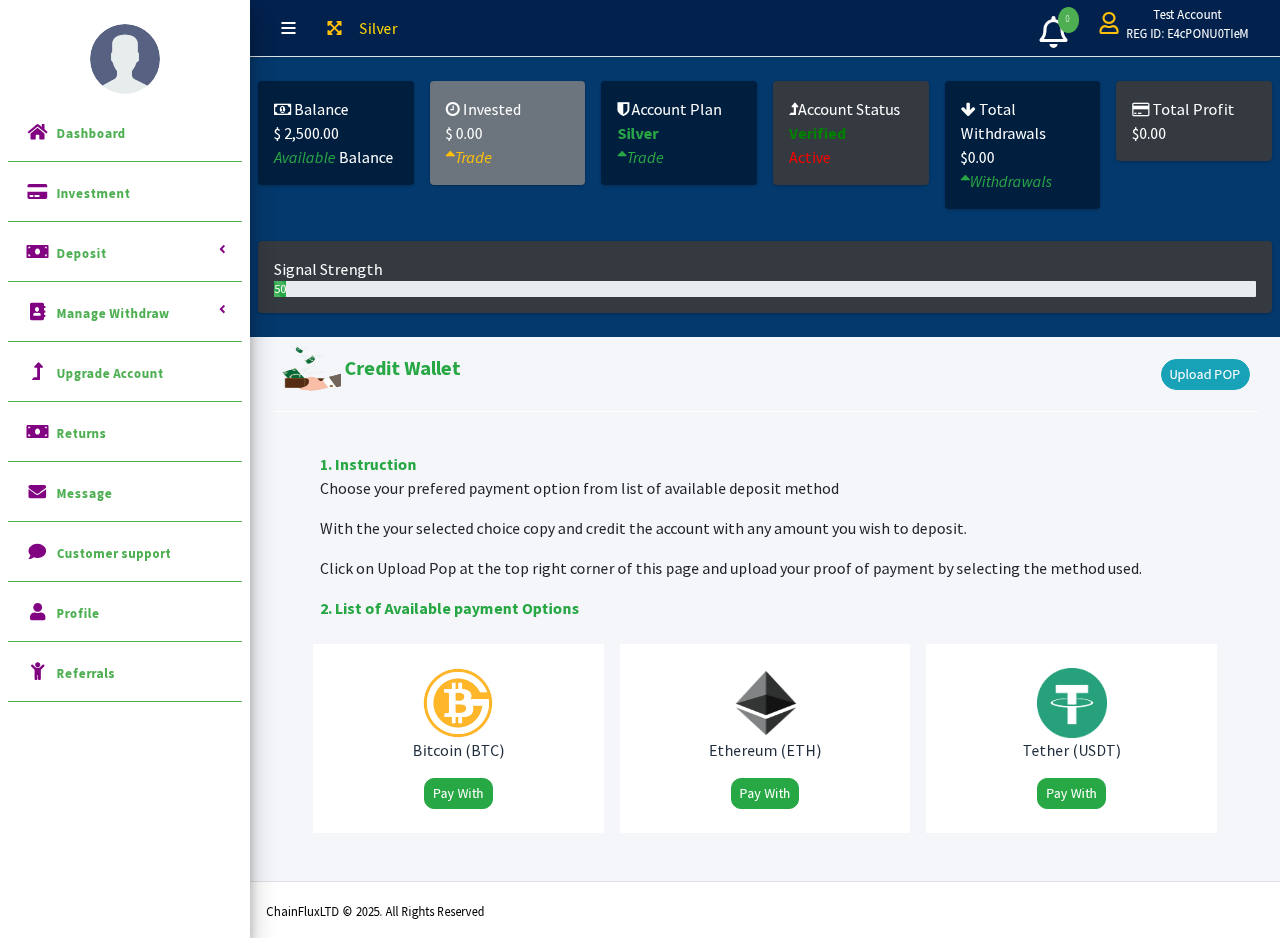Click the Ethereum logo icon

(765, 703)
